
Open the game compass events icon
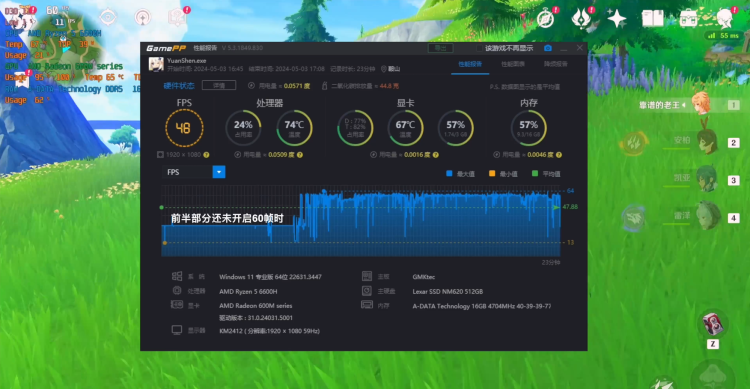tap(545, 19)
